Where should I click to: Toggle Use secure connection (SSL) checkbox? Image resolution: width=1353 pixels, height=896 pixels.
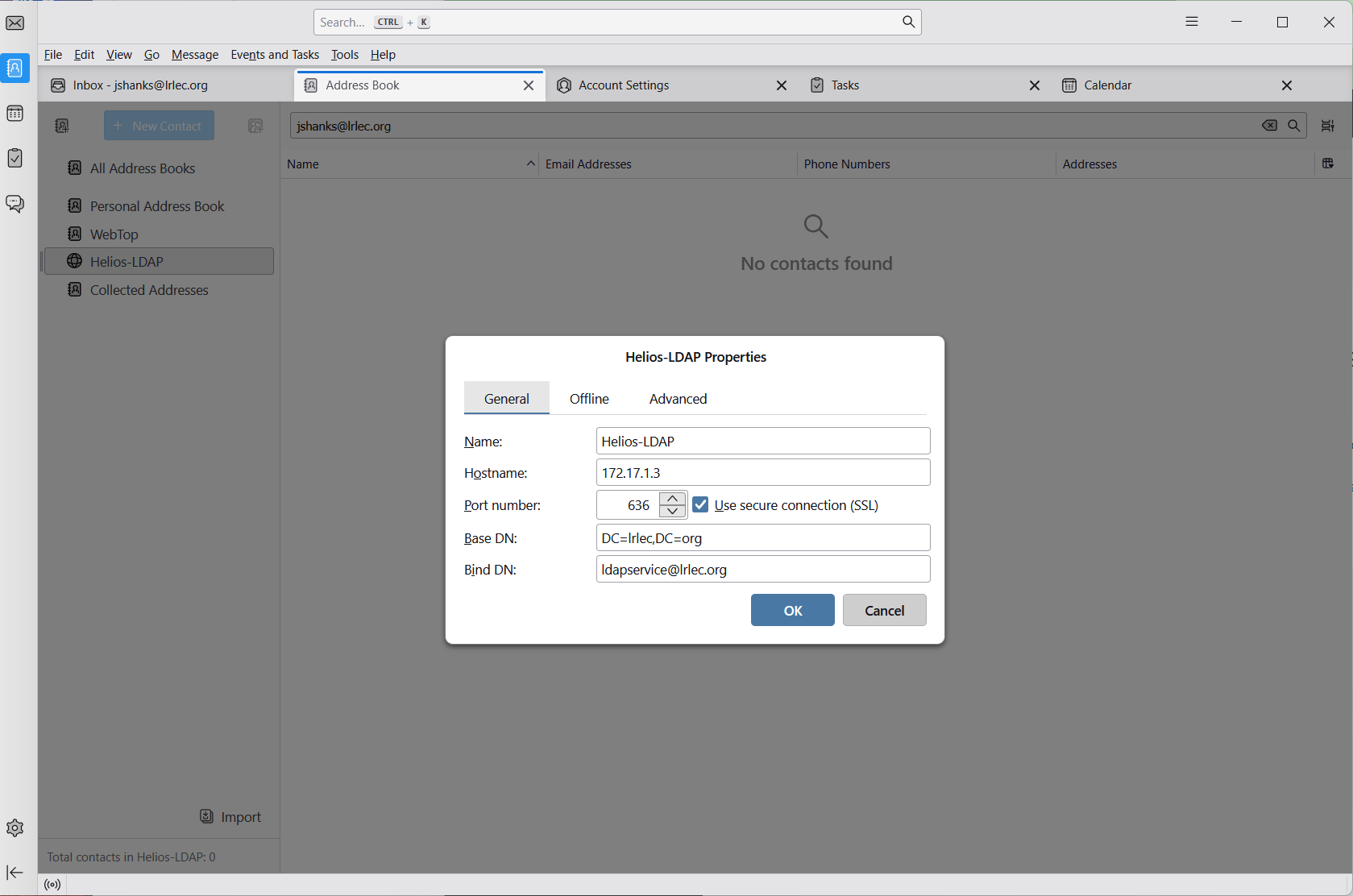click(x=700, y=505)
